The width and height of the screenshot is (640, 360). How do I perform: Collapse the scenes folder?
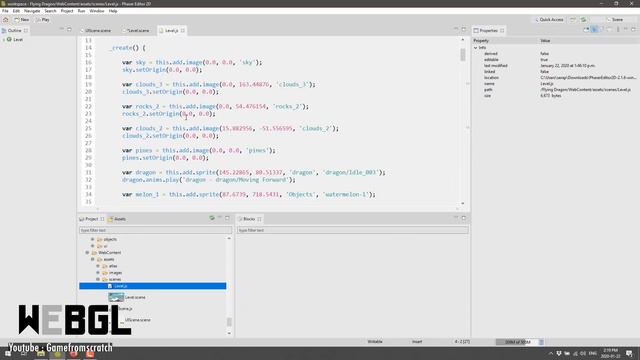pyautogui.click(x=98, y=279)
